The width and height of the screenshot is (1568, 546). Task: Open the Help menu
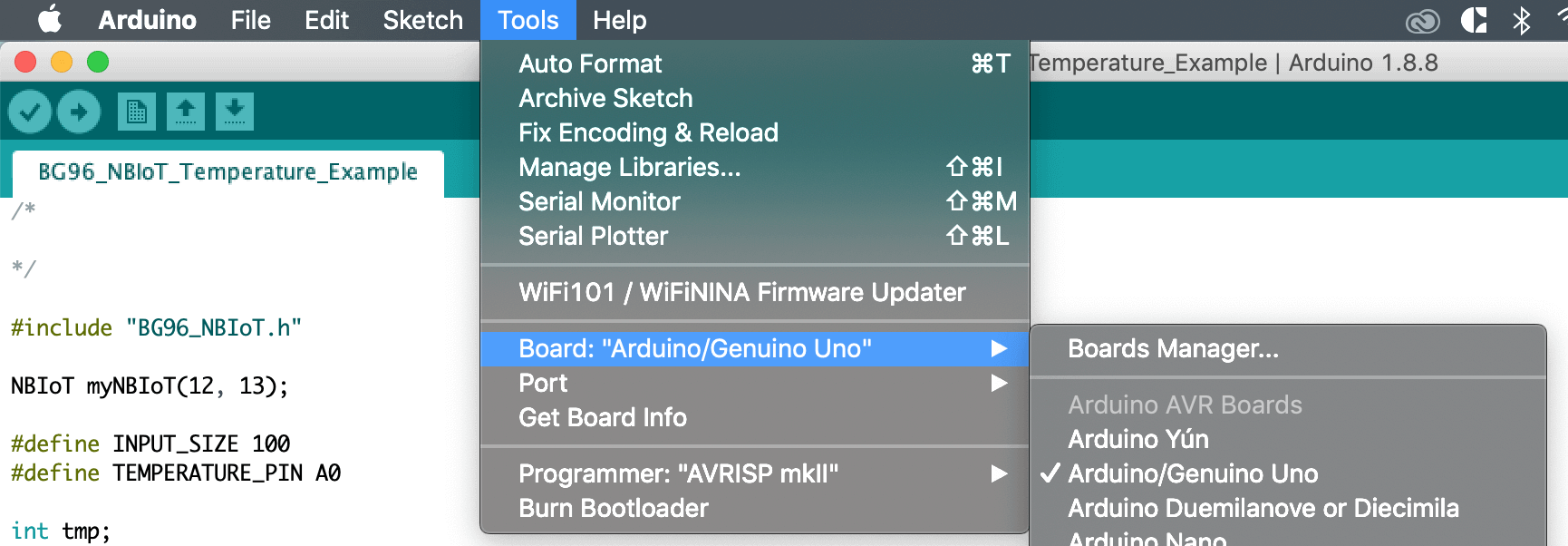pyautogui.click(x=619, y=20)
